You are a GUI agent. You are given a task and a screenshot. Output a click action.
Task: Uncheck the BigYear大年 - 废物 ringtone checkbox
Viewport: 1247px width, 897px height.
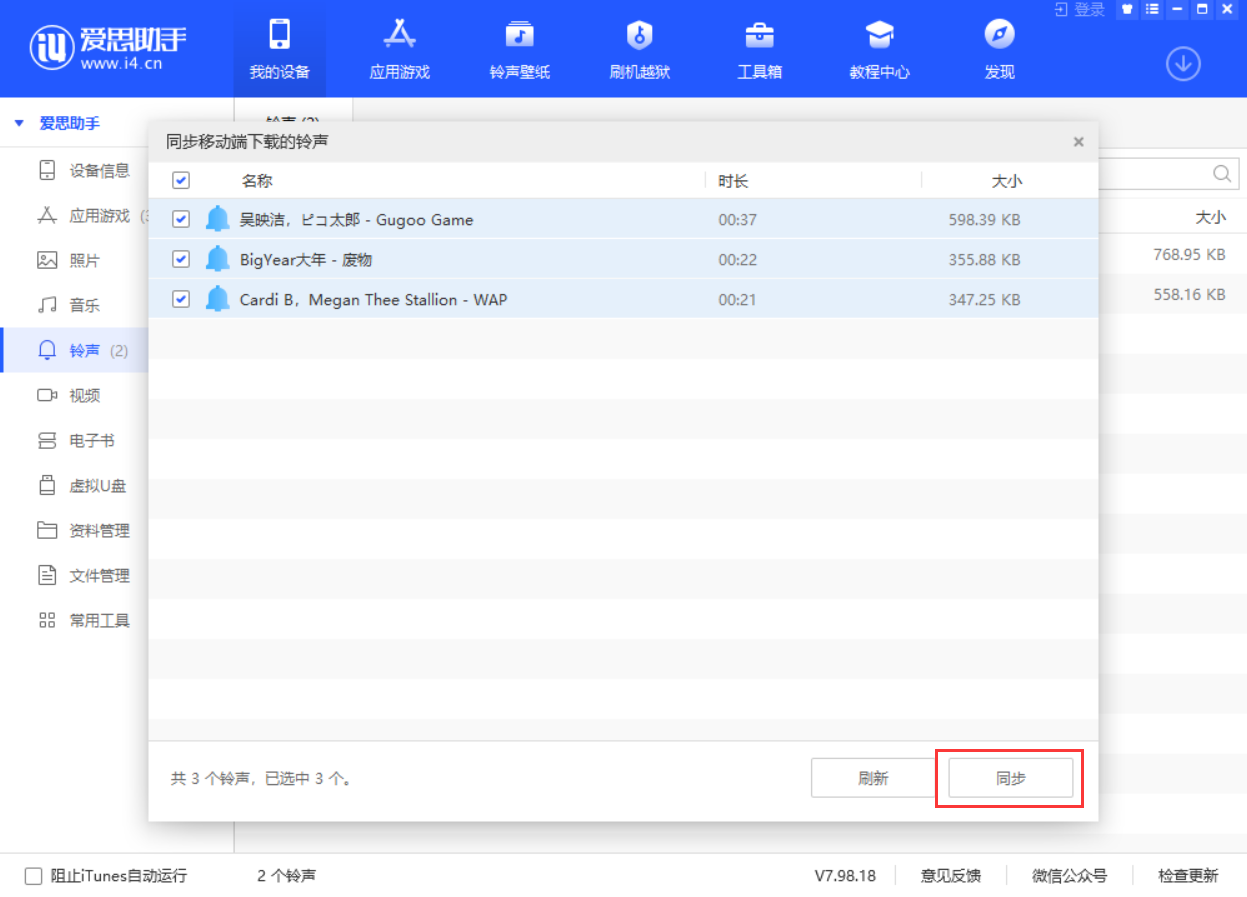coord(181,259)
